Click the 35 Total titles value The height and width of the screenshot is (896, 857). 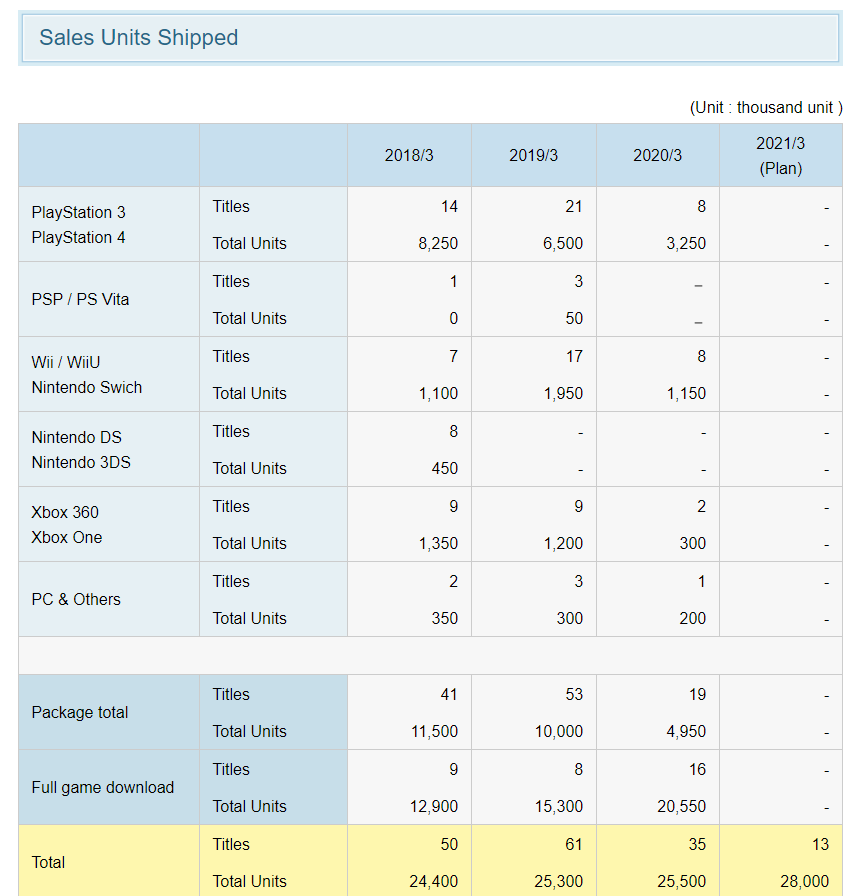click(697, 844)
